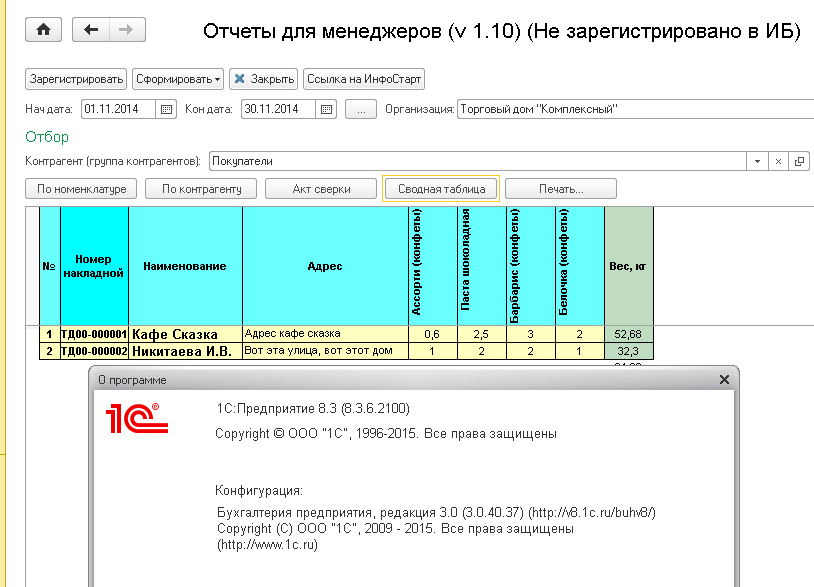Screen dimensions: 814x587
Task: Select Белочка cell 2 in Кафе Сказка row
Action: point(579,334)
